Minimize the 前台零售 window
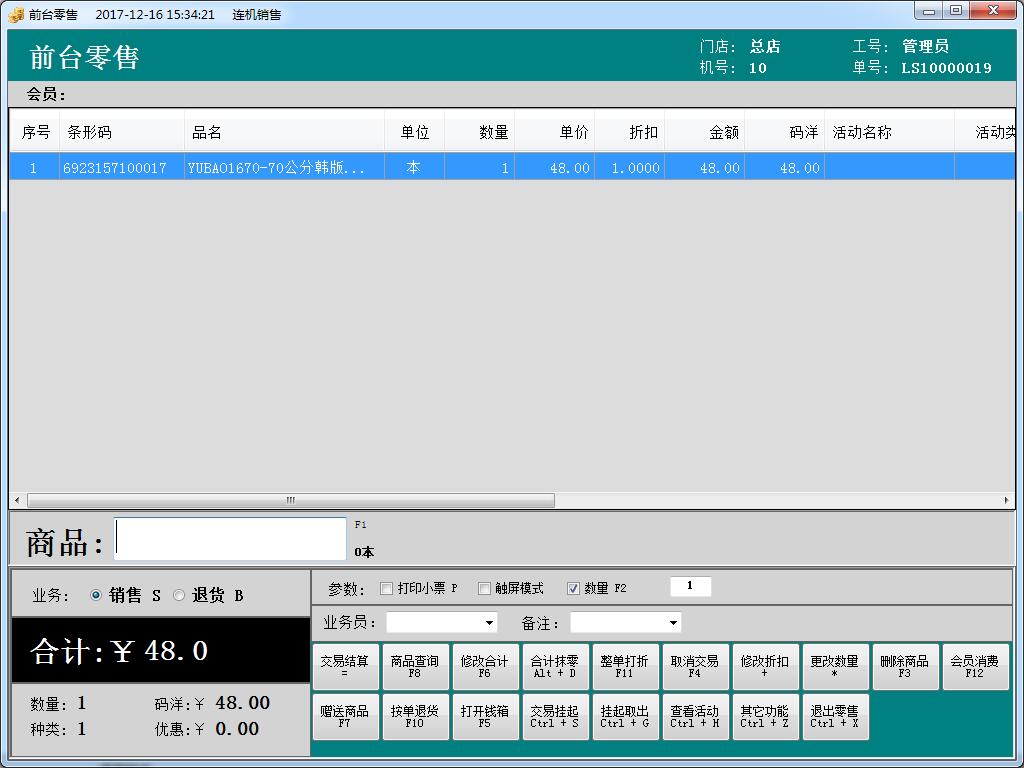Screen dimensions: 1024x768 (929, 11)
